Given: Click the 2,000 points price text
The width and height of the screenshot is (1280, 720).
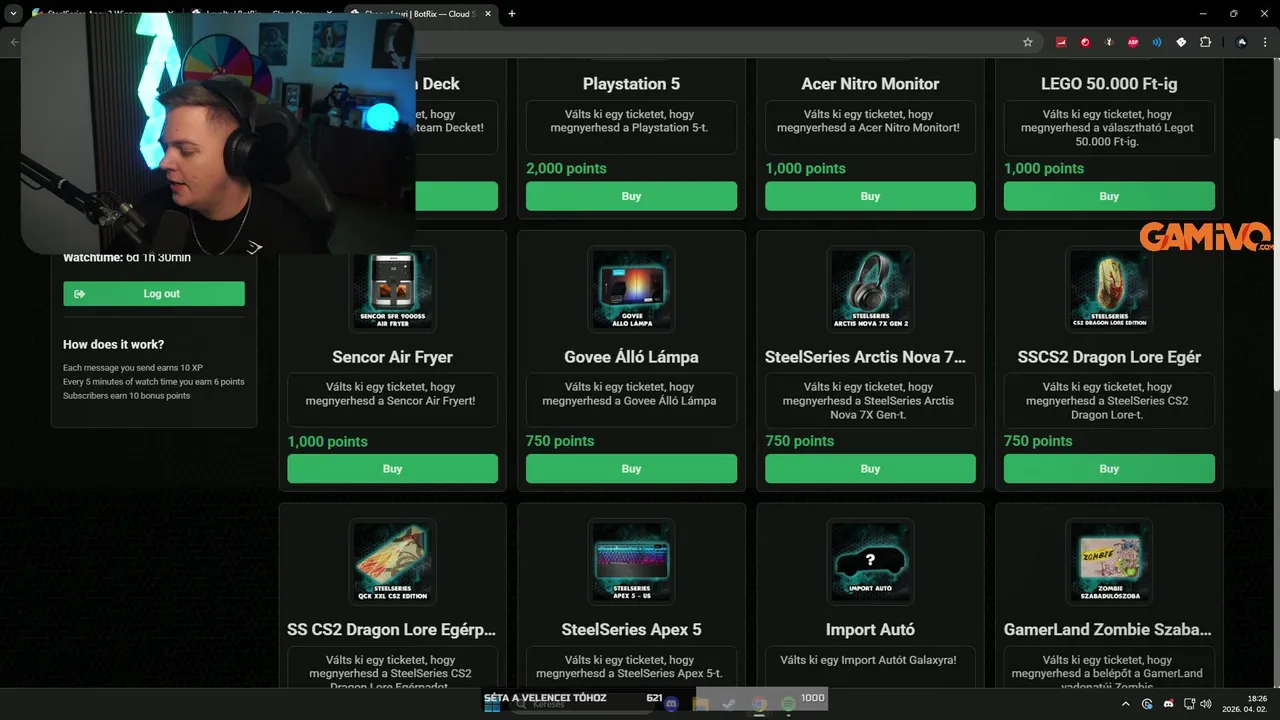Looking at the screenshot, I should point(566,168).
